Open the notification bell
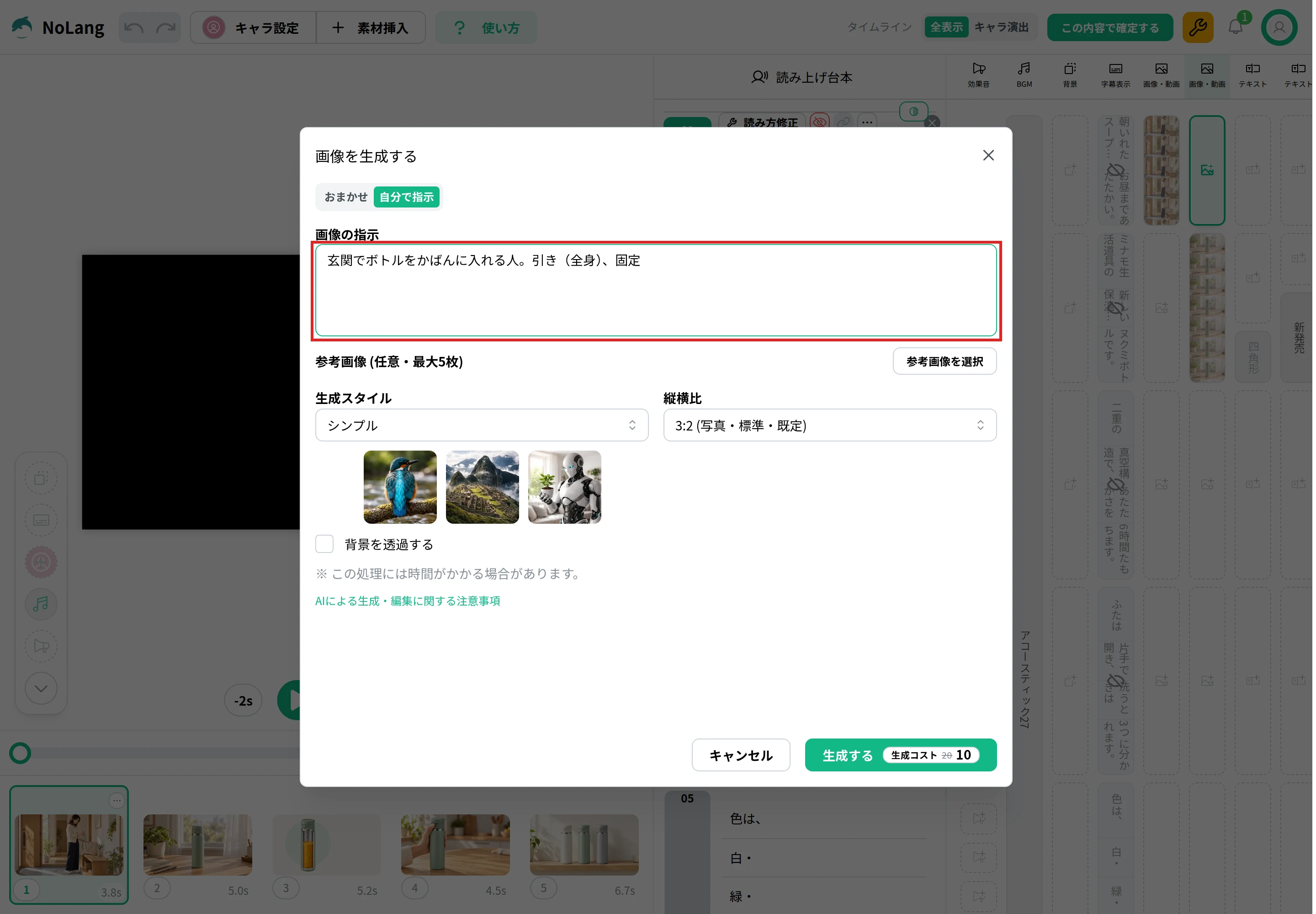The height and width of the screenshot is (914, 1316). pyautogui.click(x=1235, y=27)
